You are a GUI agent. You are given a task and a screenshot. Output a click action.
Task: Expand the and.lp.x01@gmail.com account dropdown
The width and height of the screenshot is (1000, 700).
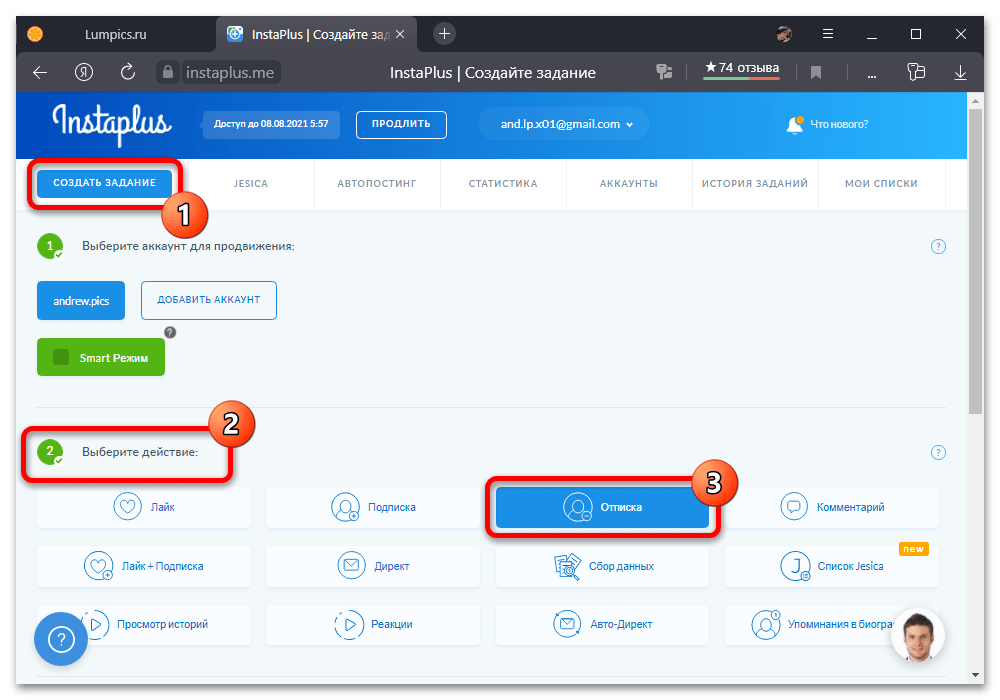tap(563, 124)
